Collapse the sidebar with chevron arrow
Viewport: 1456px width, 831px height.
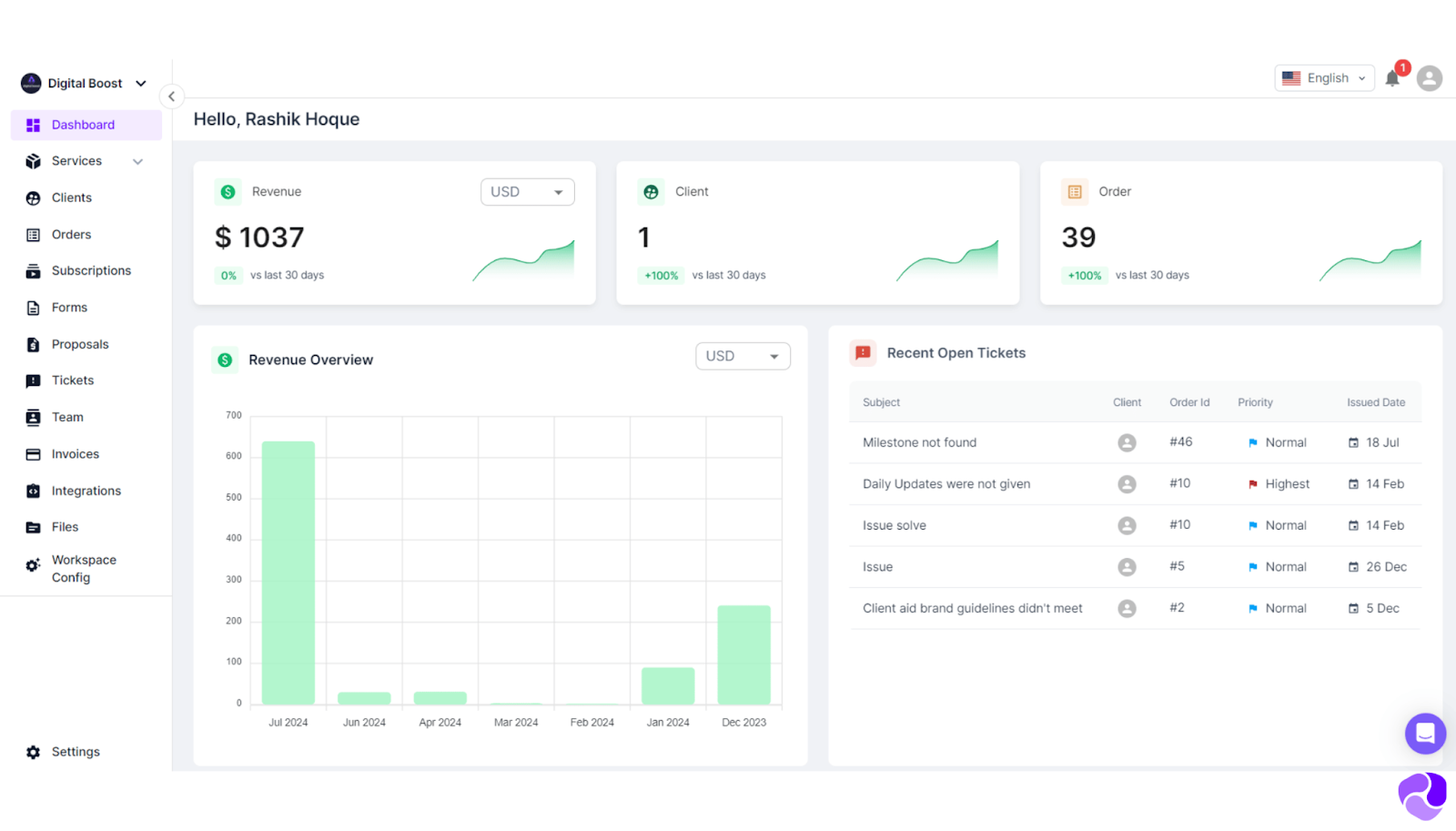pyautogui.click(x=171, y=96)
